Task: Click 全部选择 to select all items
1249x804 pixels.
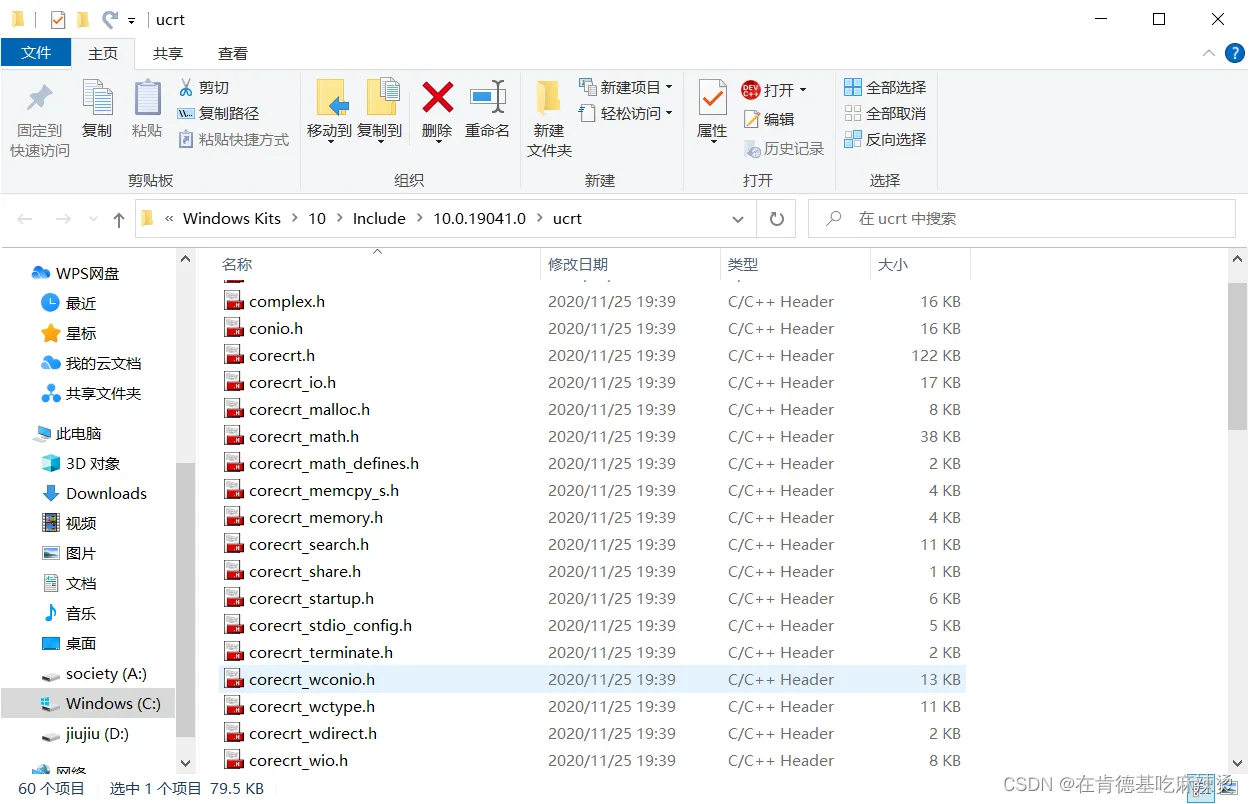Action: (884, 86)
